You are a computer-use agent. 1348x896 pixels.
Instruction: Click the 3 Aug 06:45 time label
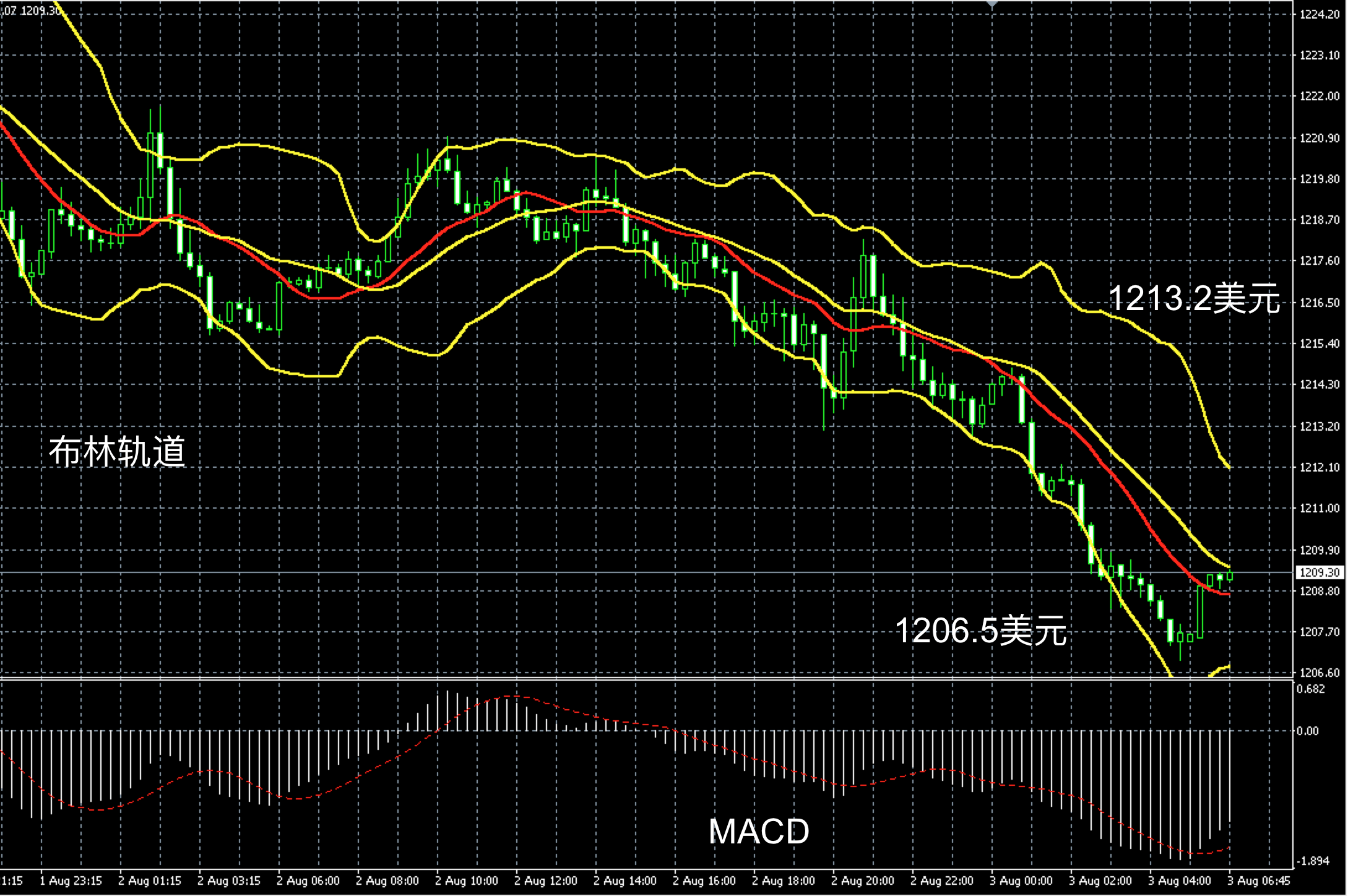point(1259,881)
